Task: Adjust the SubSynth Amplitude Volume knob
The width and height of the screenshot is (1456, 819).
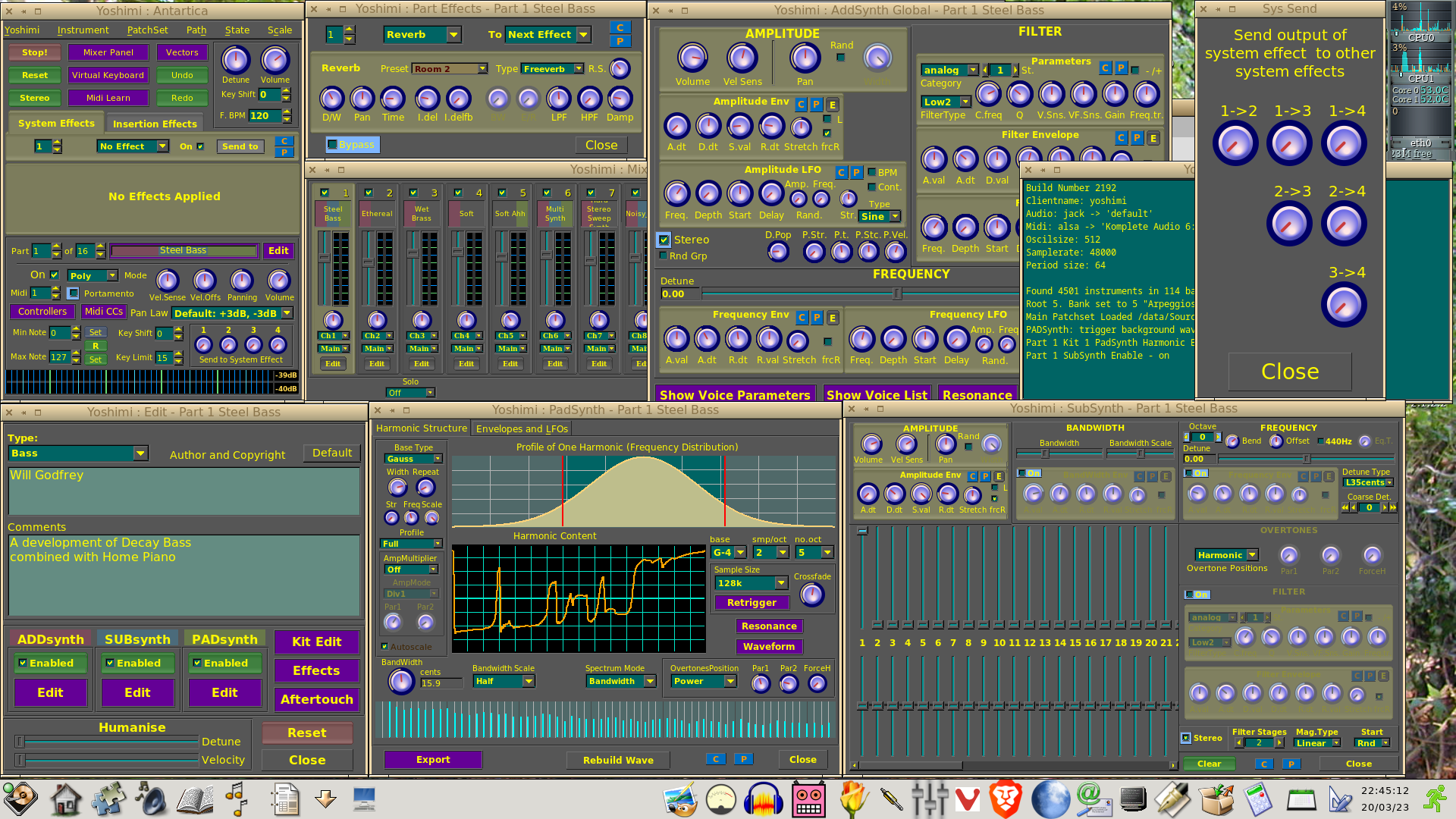Action: [871, 444]
